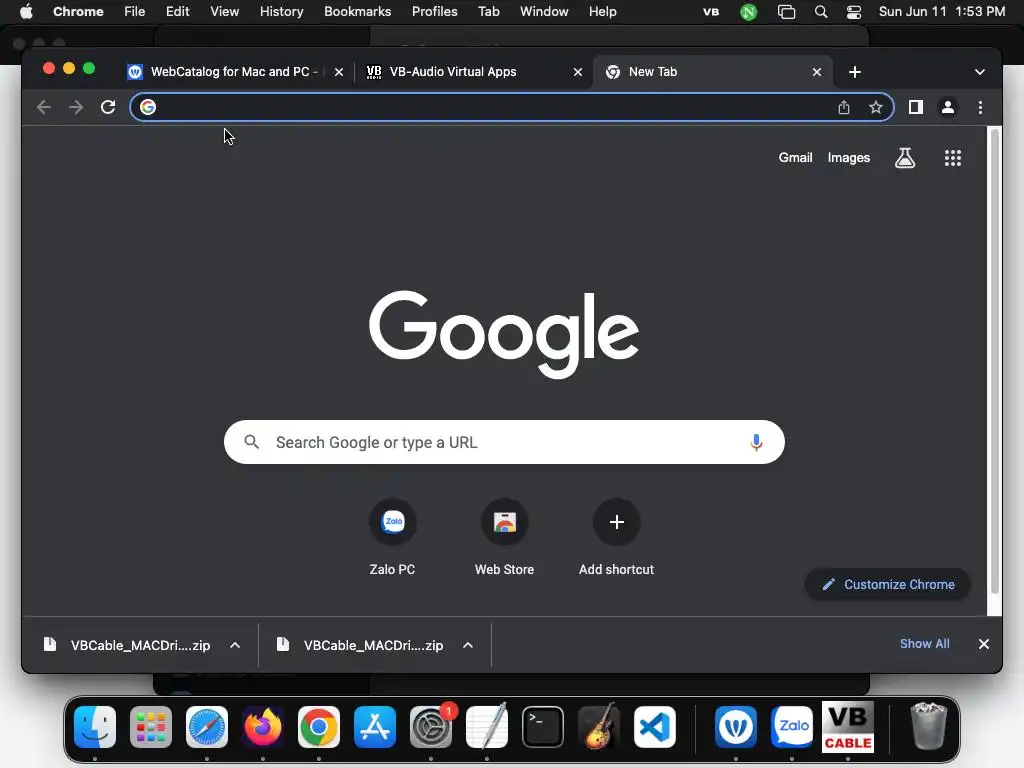Open a new tab with plus button
Image resolution: width=1024 pixels, height=768 pixels.
[x=855, y=72]
